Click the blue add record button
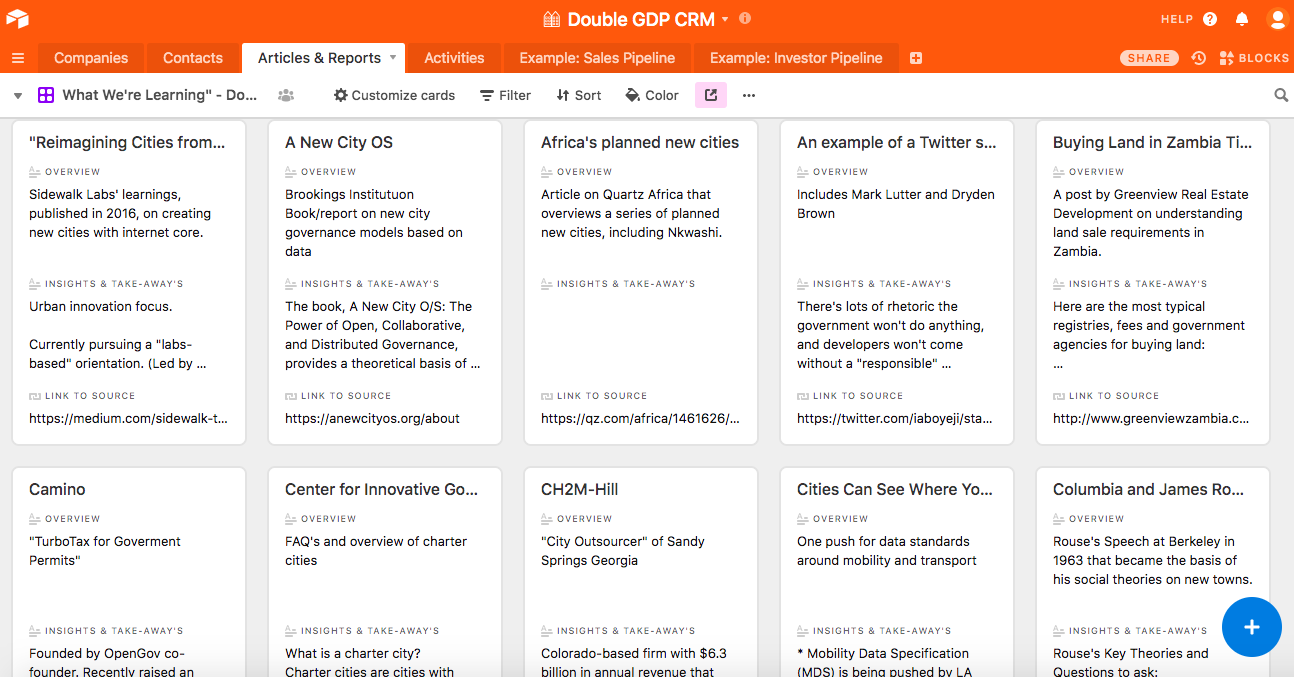The width and height of the screenshot is (1294, 677). coord(1251,627)
